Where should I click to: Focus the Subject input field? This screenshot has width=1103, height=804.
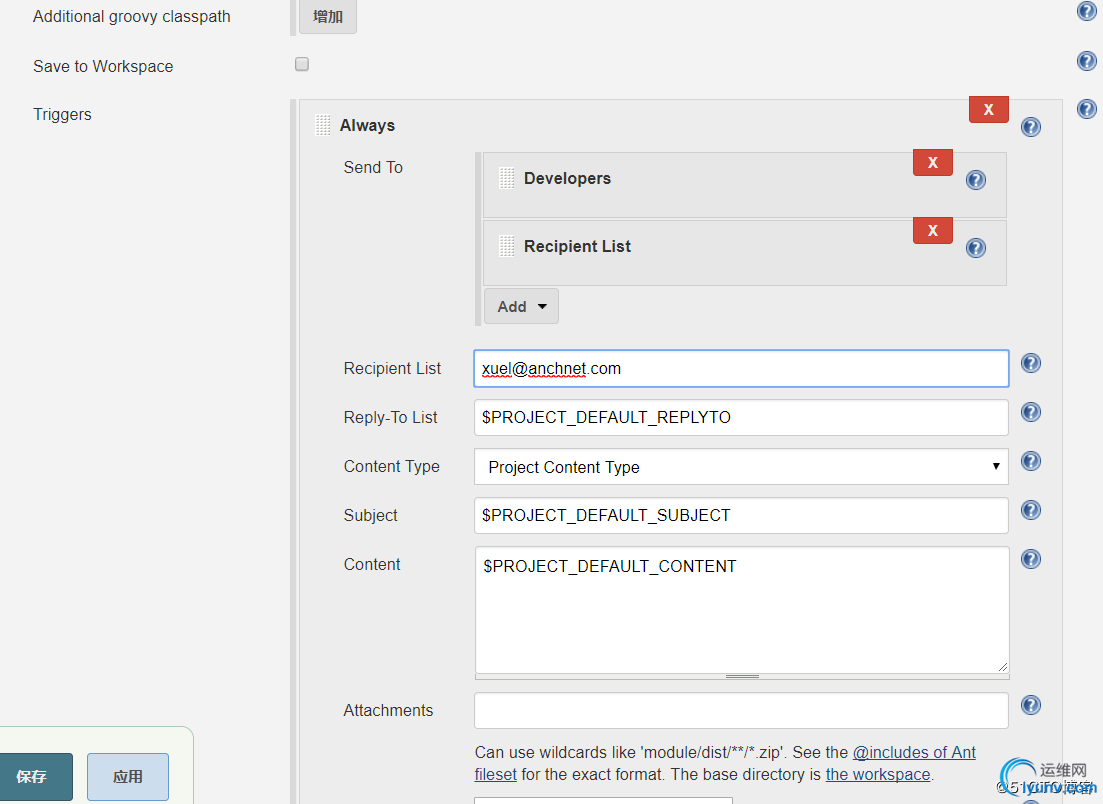741,516
